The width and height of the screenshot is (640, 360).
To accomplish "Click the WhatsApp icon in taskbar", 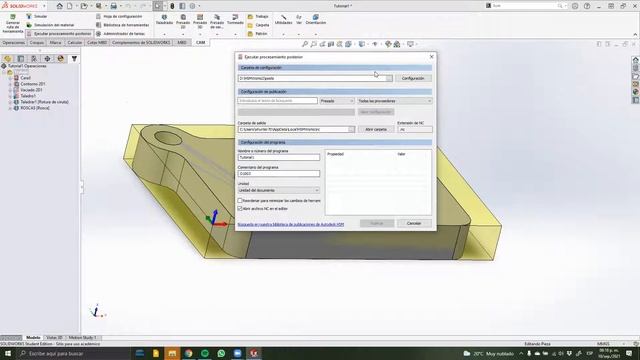I will pos(221,353).
